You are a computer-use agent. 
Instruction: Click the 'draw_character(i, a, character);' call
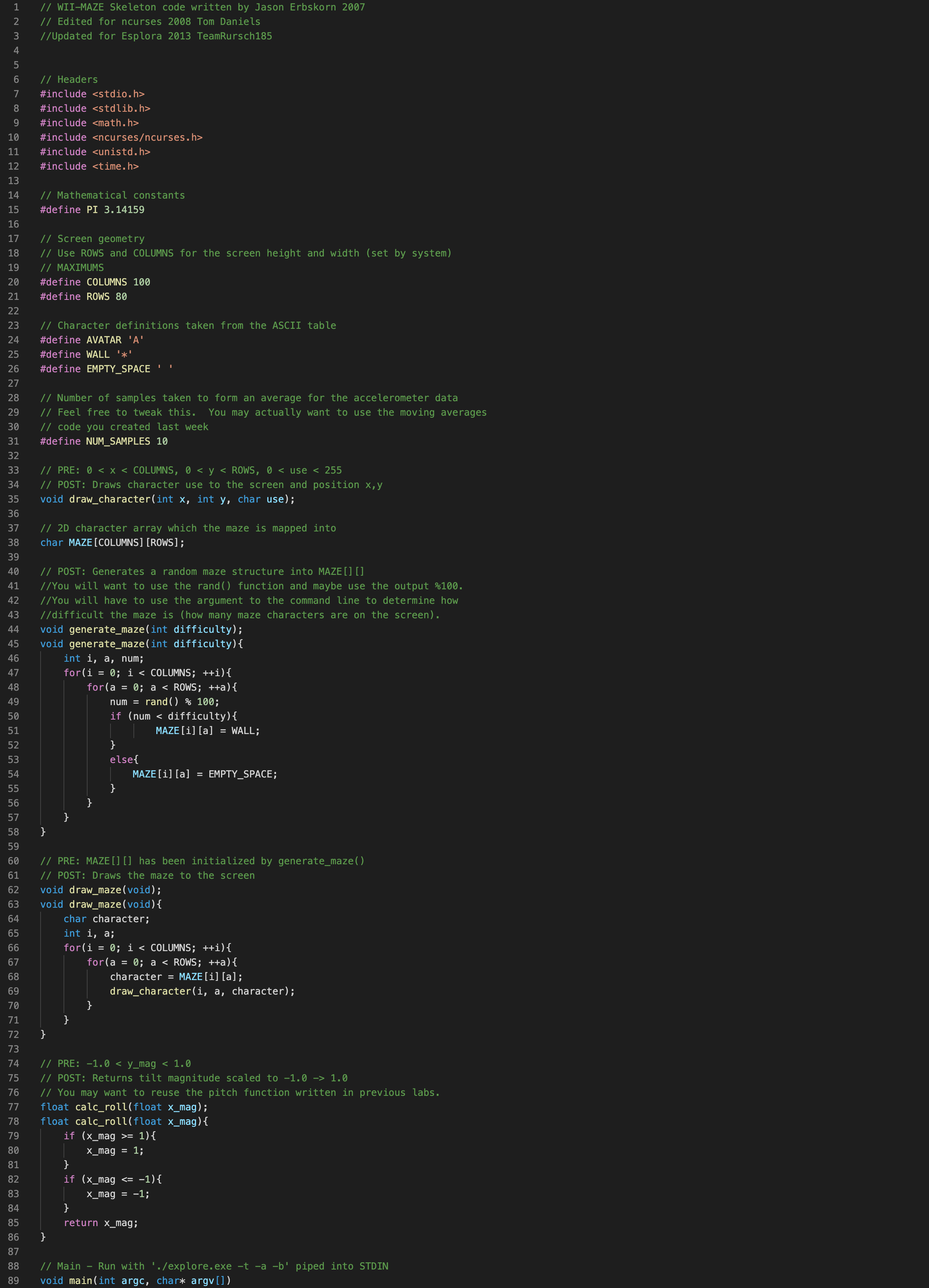pos(203,991)
